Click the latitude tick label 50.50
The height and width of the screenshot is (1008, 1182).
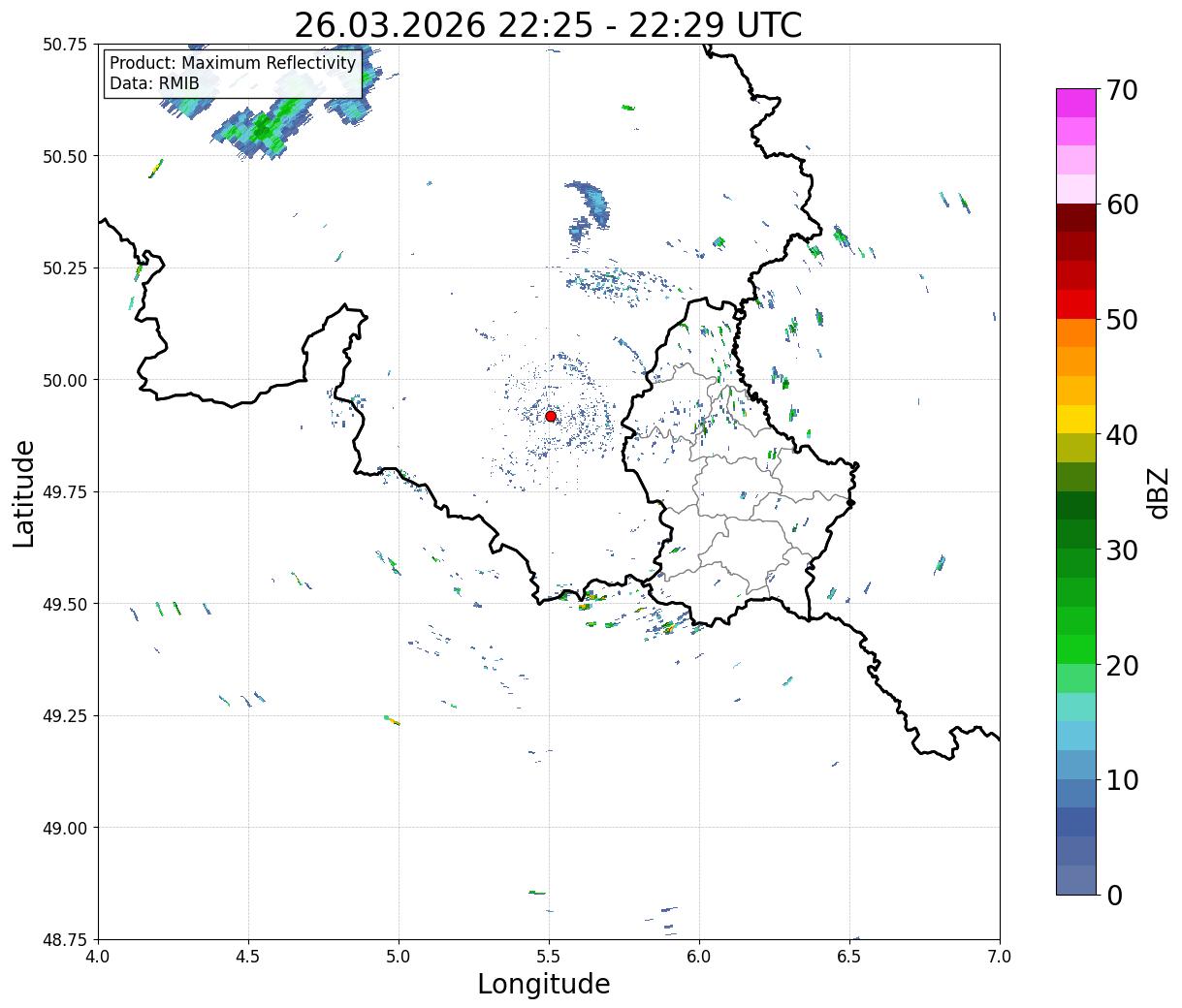click(x=65, y=156)
